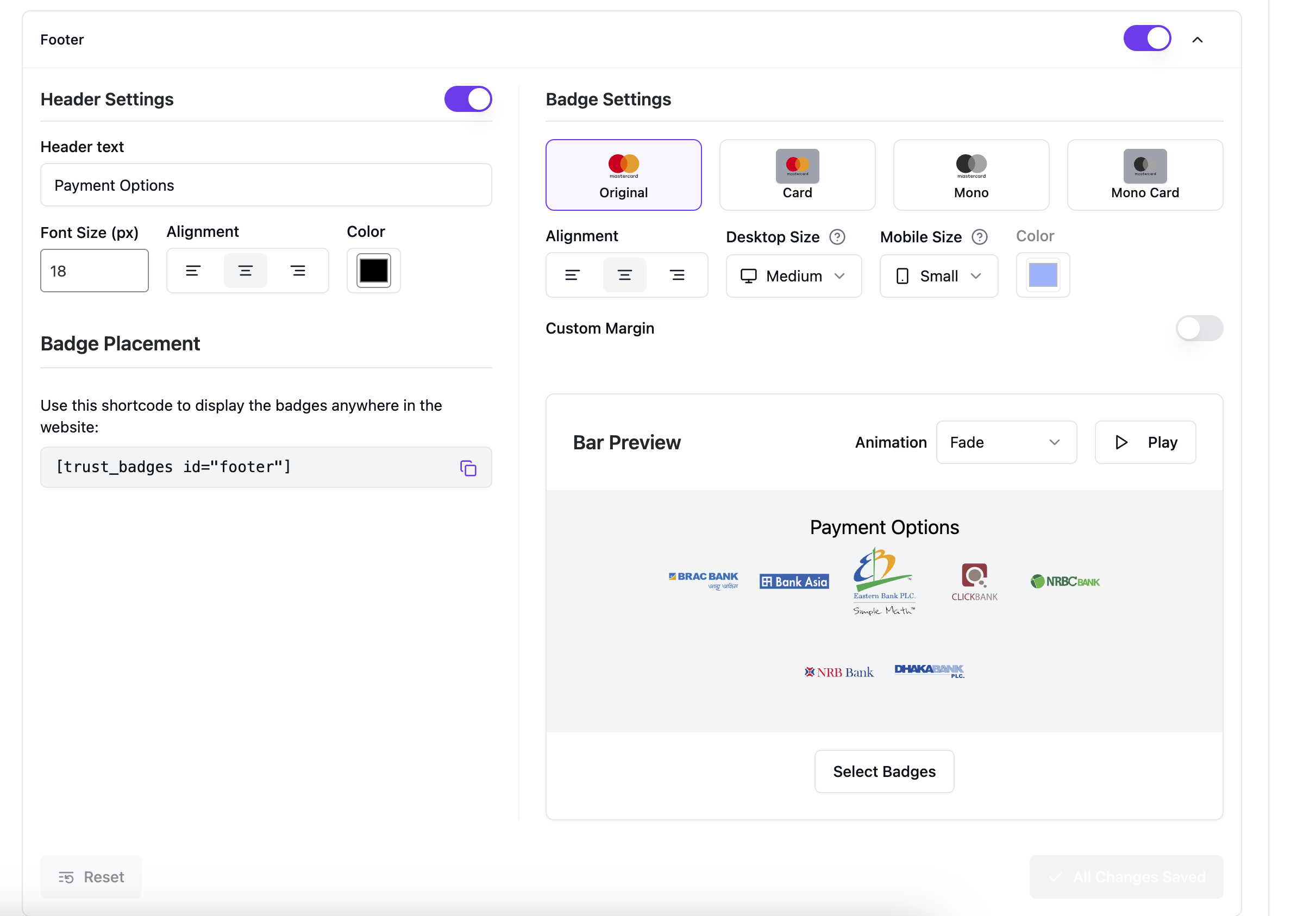Turn off Header Settings toggle
This screenshot has height=916, width=1316.
point(468,99)
